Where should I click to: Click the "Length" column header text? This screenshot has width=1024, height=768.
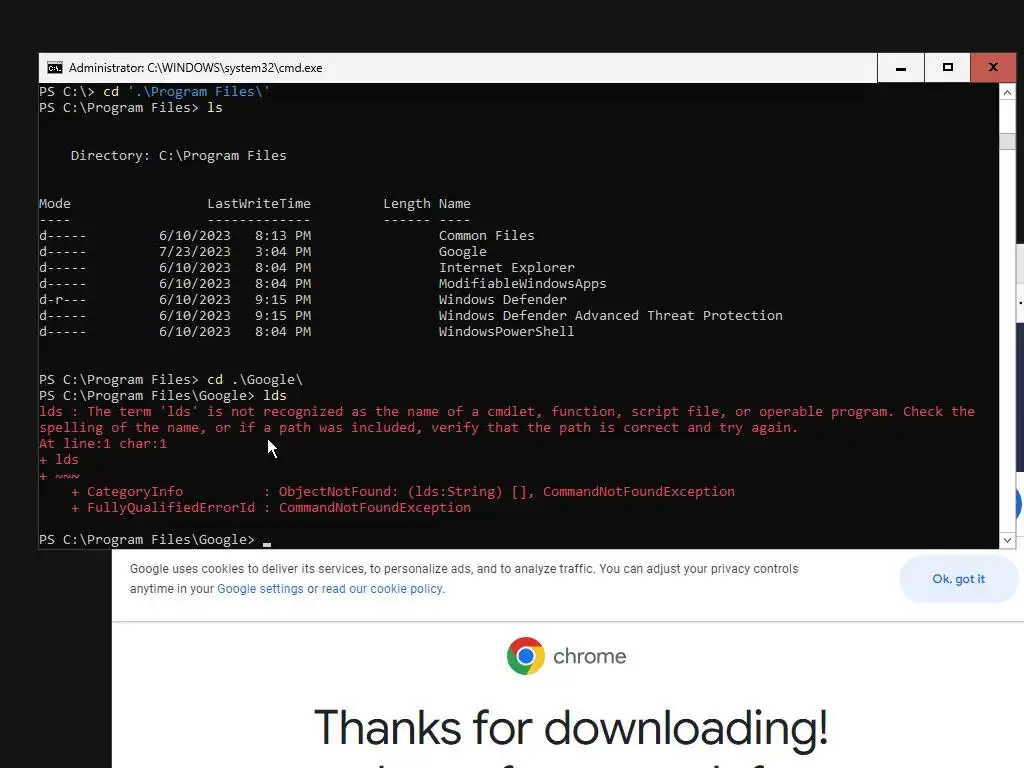click(406, 203)
